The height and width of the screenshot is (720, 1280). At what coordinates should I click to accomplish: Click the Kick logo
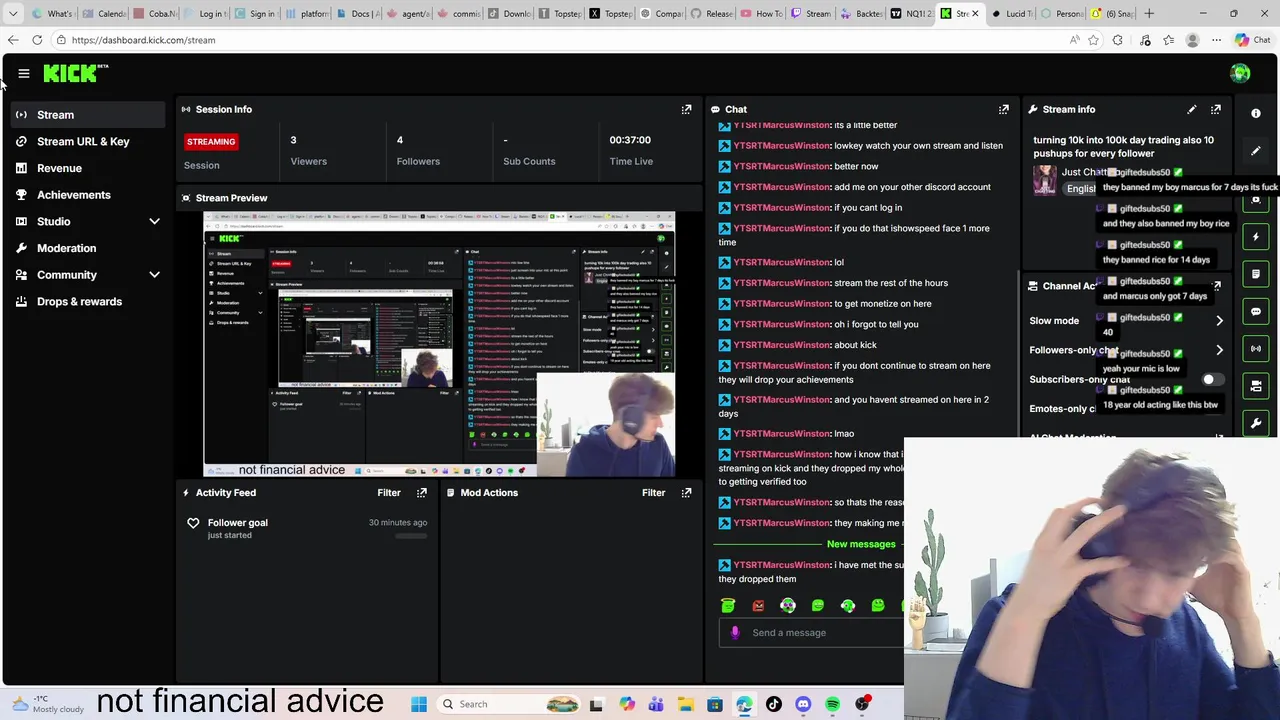click(75, 73)
